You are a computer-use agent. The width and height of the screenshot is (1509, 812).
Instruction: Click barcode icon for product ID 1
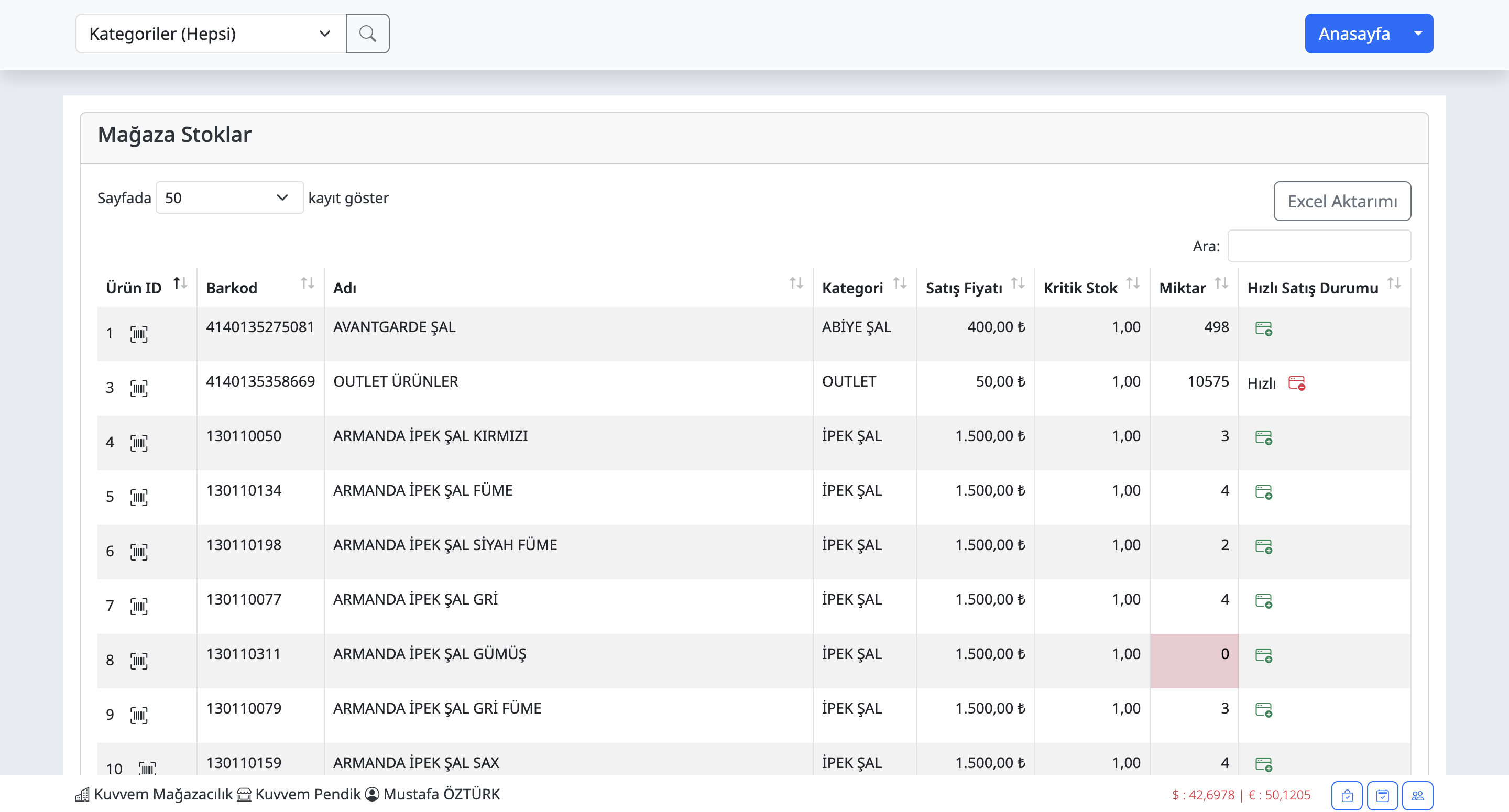click(139, 333)
